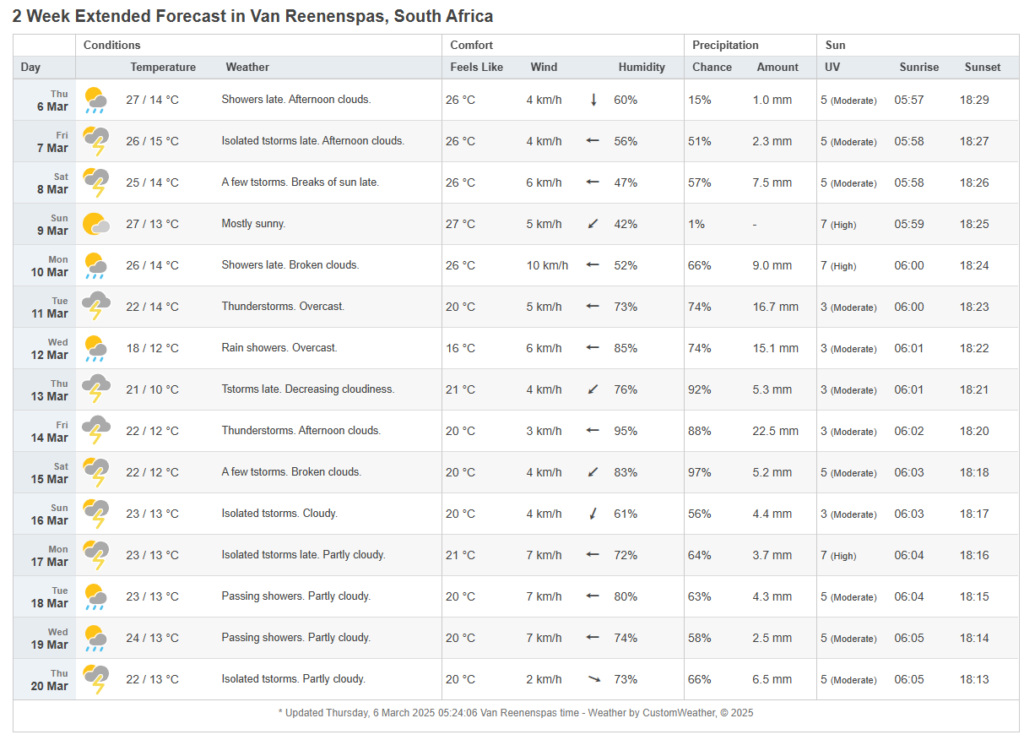This screenshot has width=1024, height=740.
Task: Click the 11 Mar overcast thunderstorm icon
Action: (x=96, y=307)
